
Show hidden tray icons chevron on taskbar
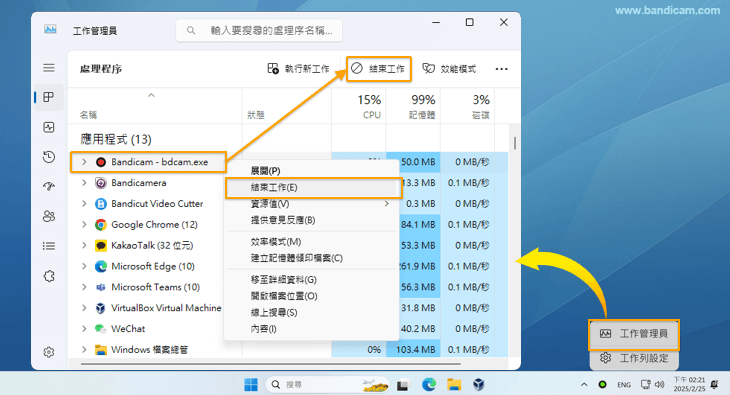(x=584, y=385)
